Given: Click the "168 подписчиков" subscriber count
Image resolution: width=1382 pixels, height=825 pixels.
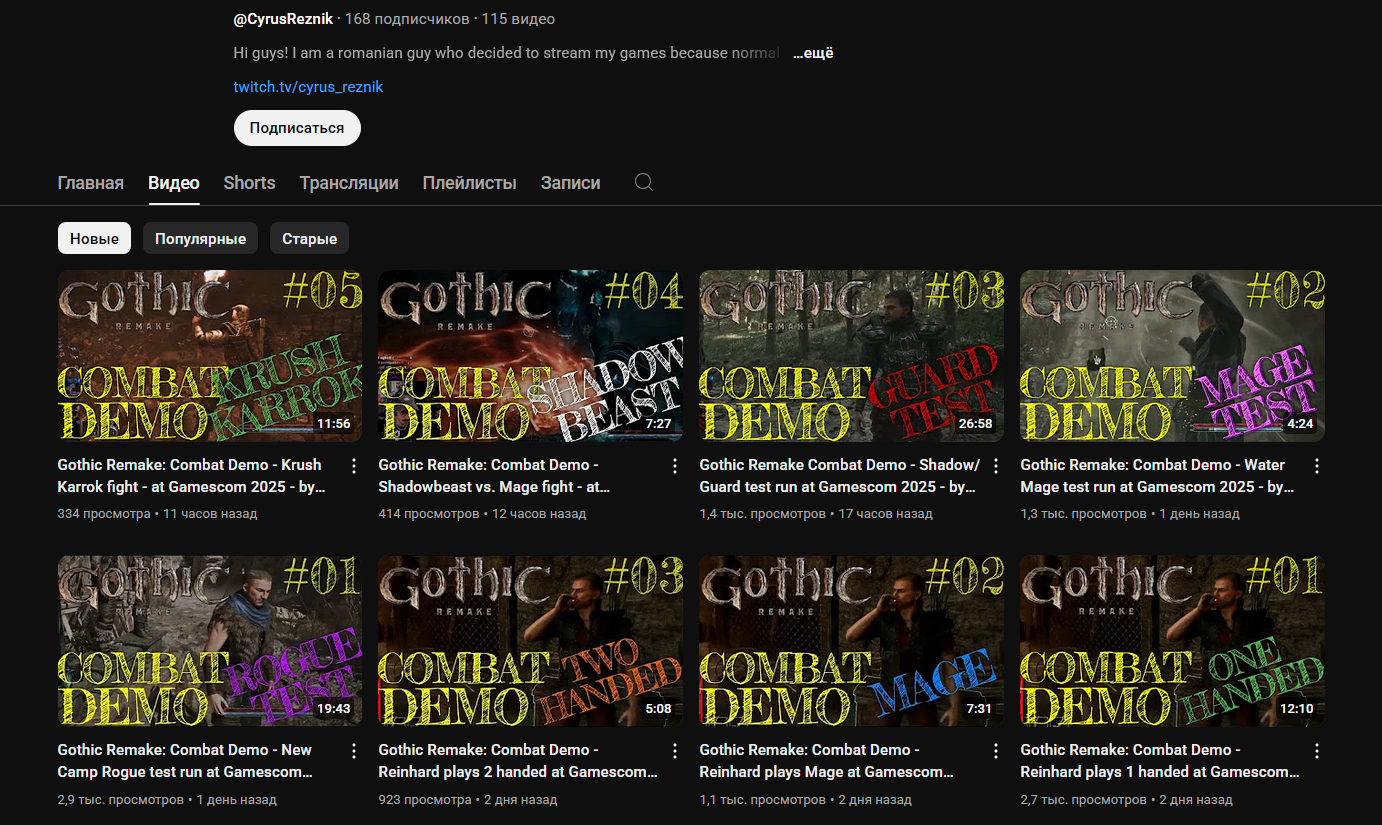Looking at the screenshot, I should 408,19.
